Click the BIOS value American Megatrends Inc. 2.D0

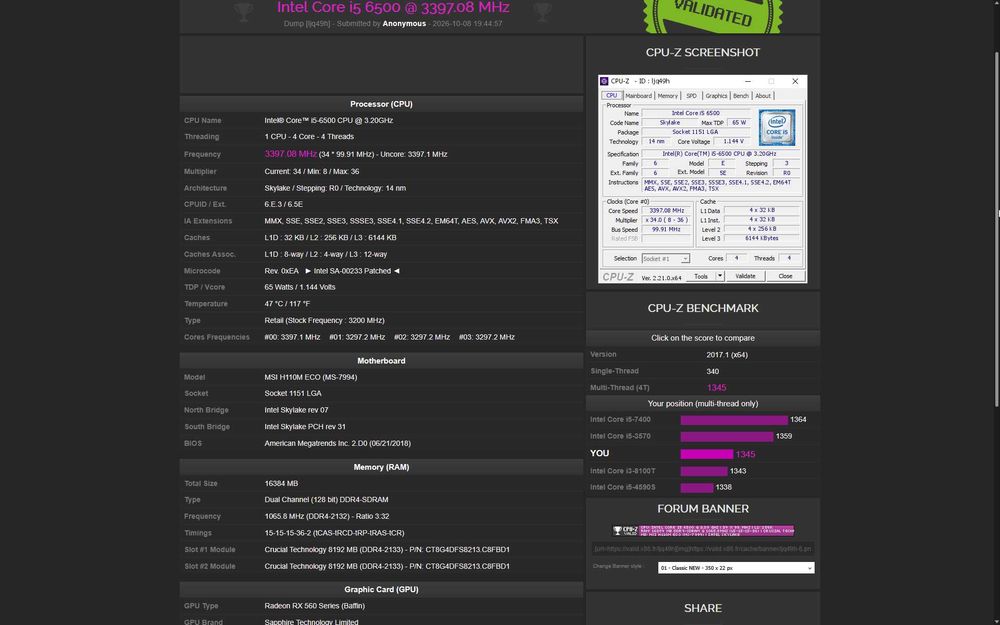point(337,443)
